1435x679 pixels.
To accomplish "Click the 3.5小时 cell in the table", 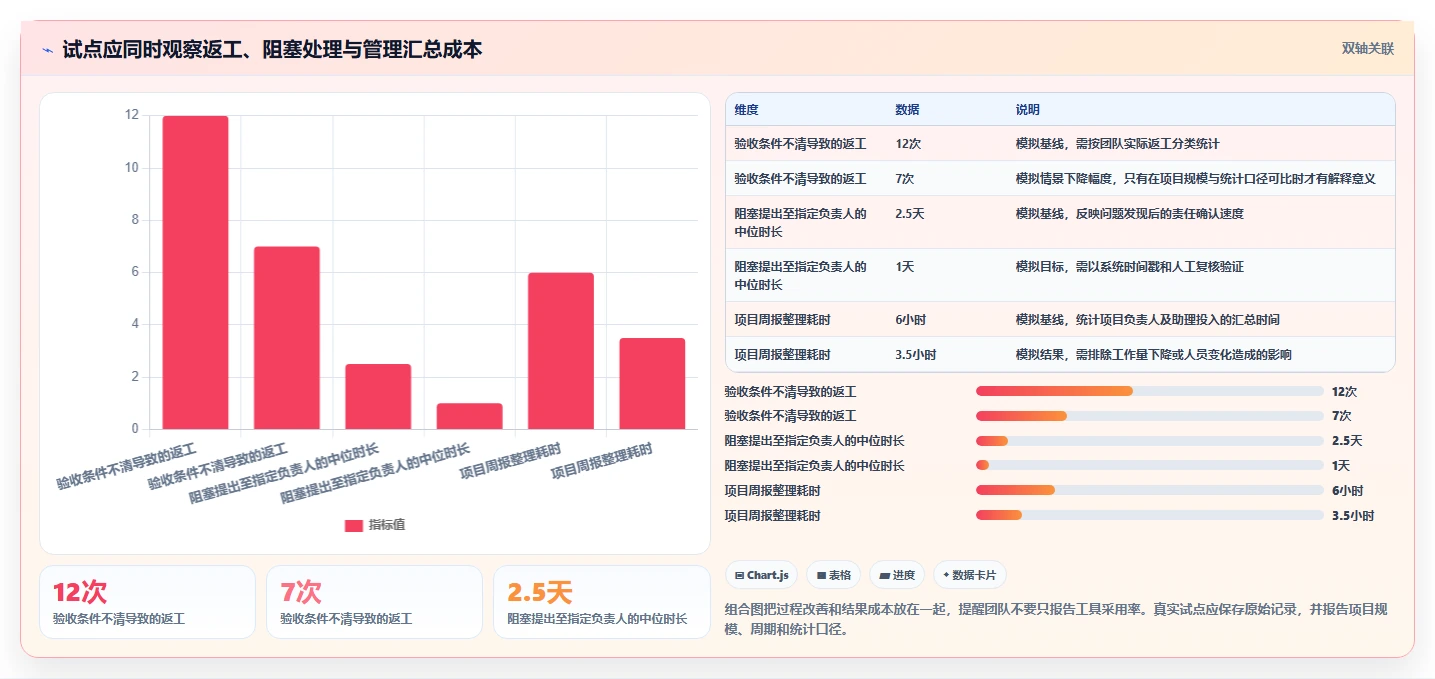I will click(x=916, y=355).
